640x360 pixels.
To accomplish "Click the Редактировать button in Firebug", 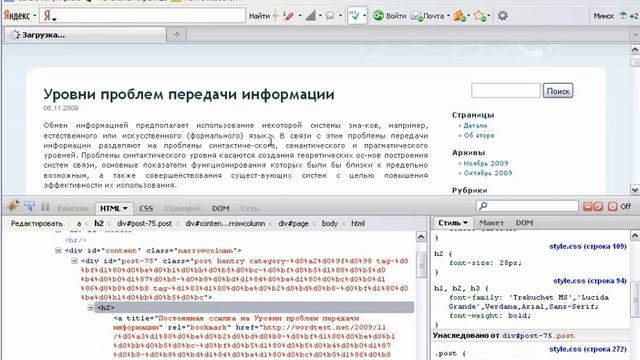I will (37, 224).
